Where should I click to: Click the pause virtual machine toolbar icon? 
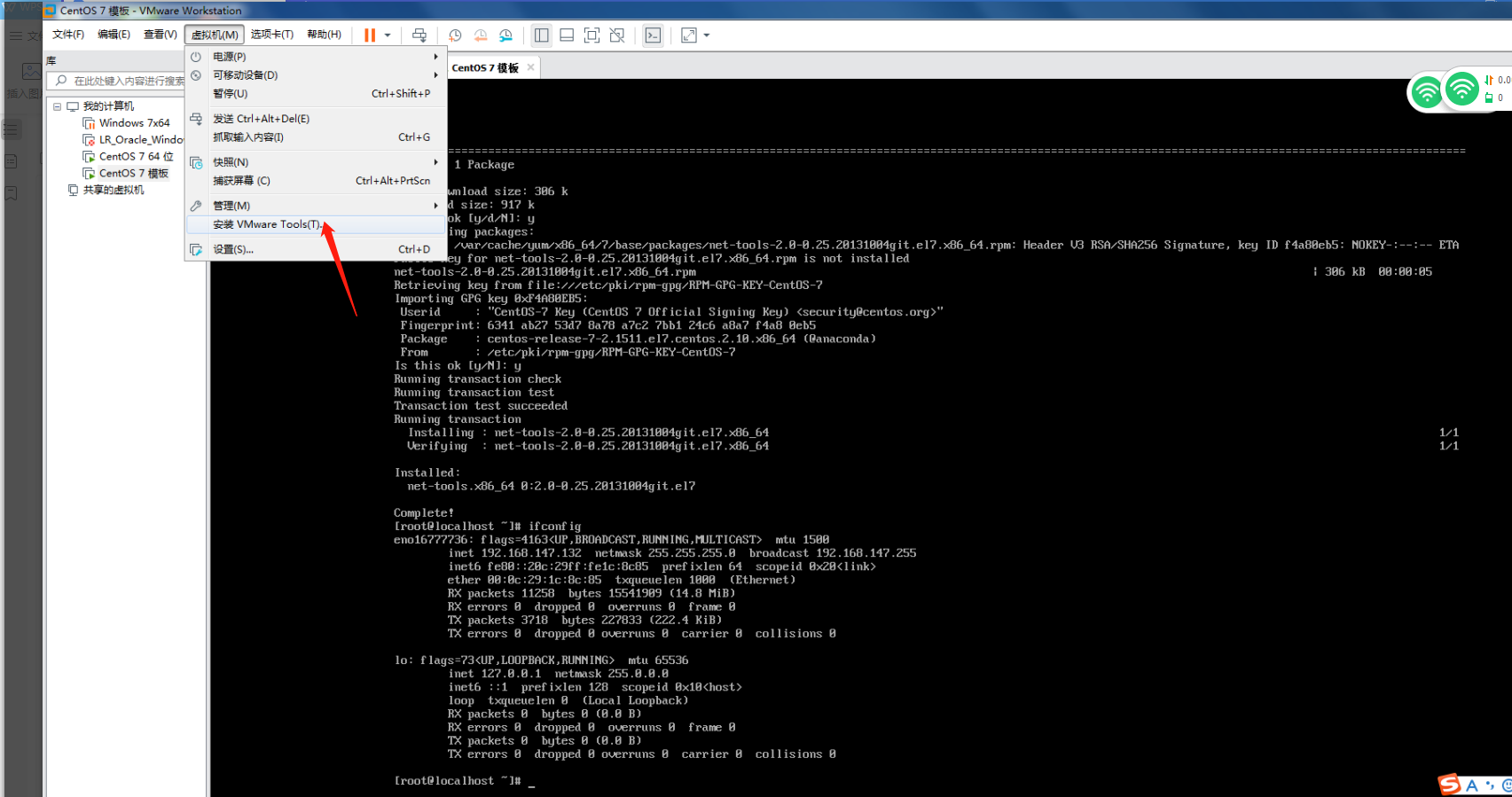370,35
